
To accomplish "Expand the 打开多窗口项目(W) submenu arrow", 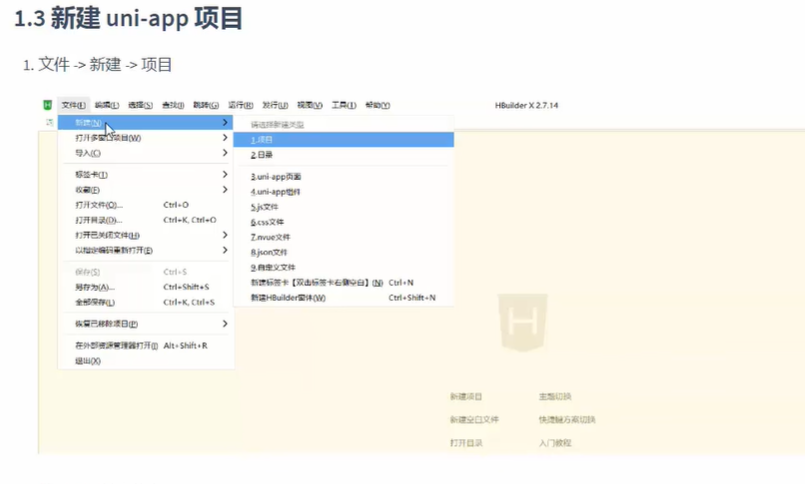I will coord(225,138).
